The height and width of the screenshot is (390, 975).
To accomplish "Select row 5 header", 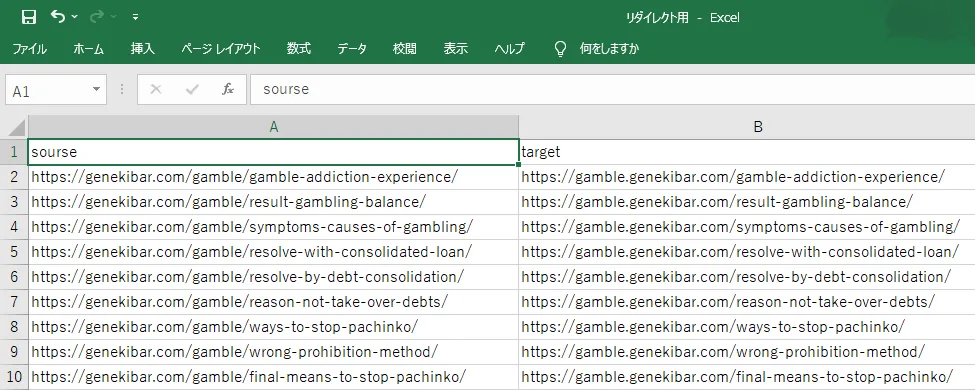I will pos(14,252).
